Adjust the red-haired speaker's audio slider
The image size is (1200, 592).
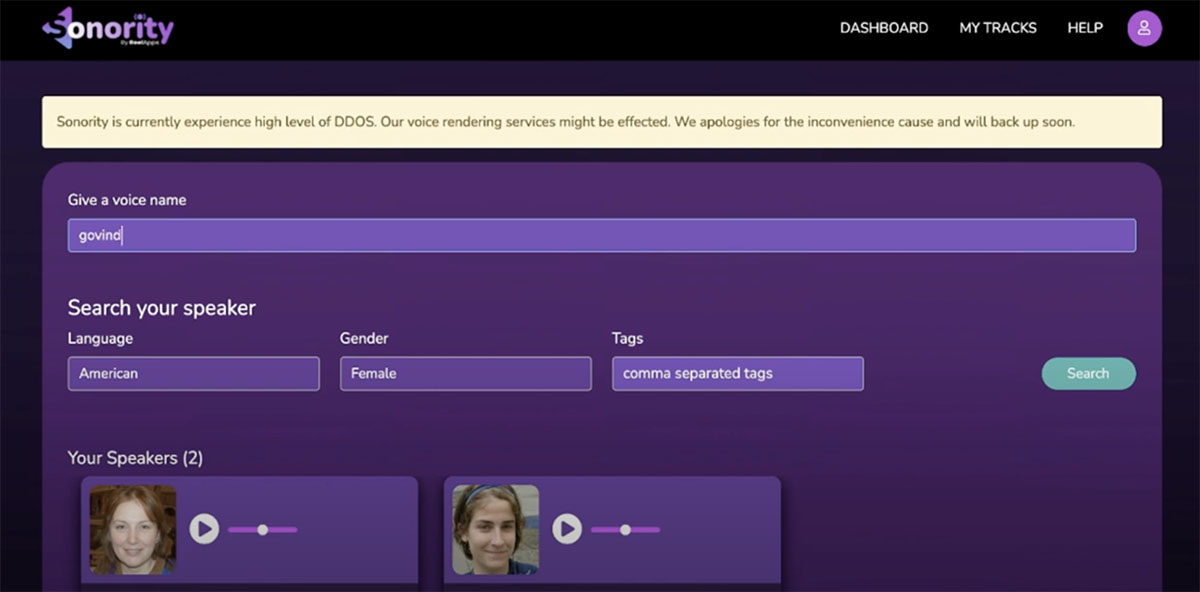click(x=263, y=530)
